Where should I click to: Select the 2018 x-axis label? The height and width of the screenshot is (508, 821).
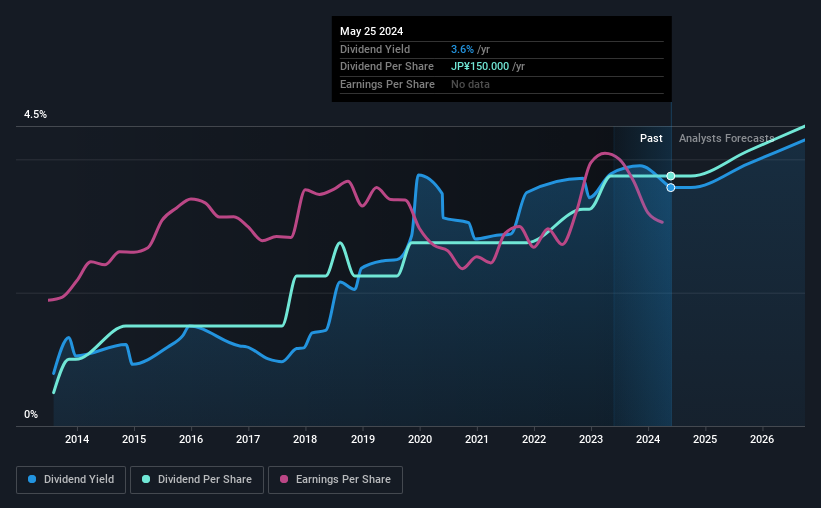click(305, 439)
